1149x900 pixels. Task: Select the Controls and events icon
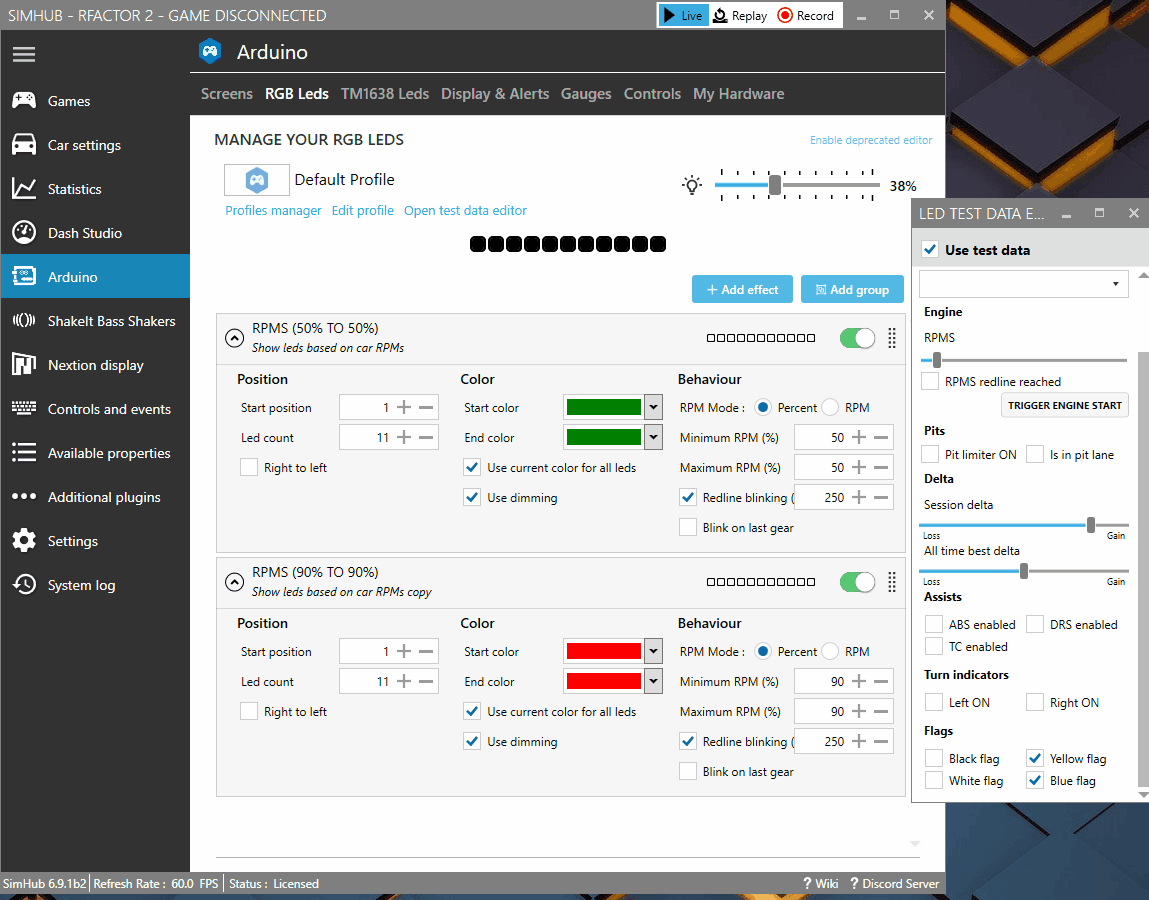click(x=24, y=408)
